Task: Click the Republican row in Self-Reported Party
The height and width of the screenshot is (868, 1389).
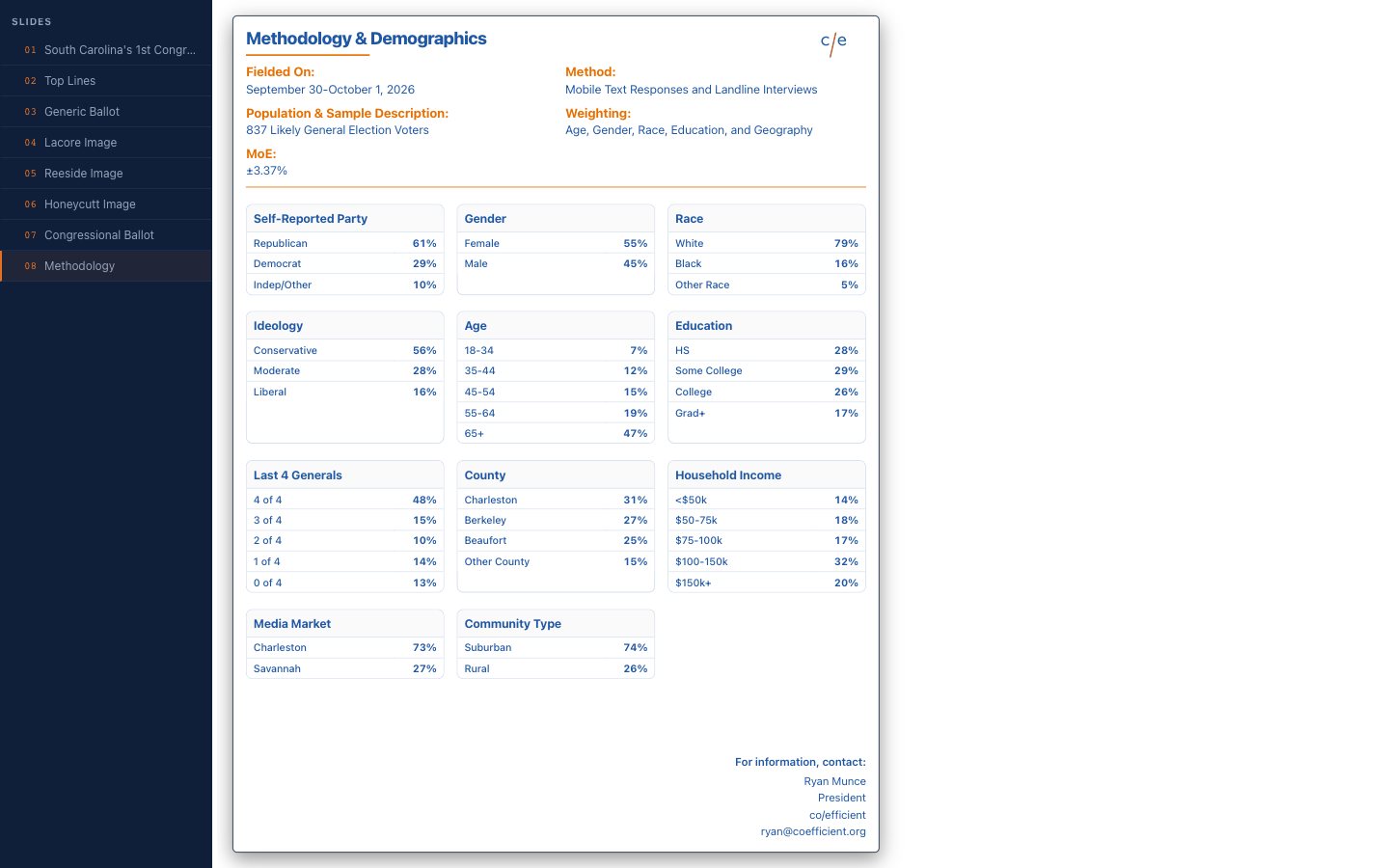Action: point(345,243)
